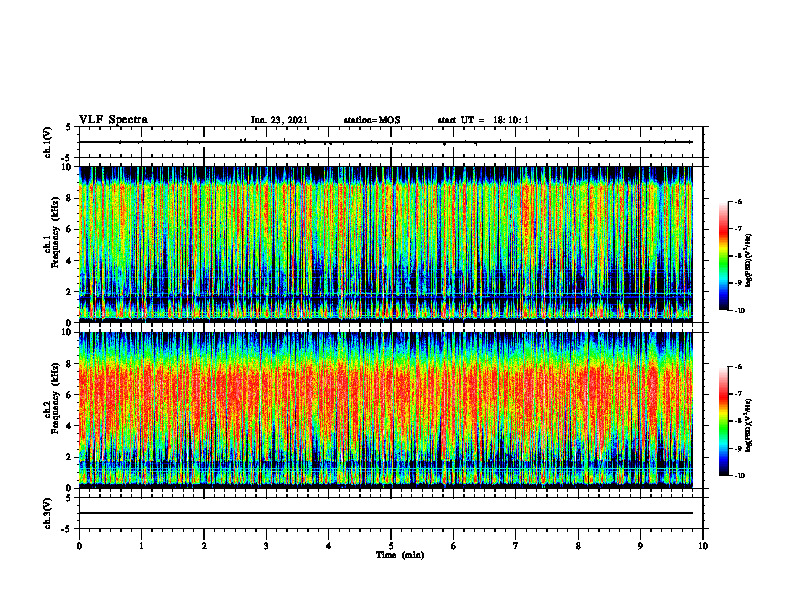Click "-8" label on ch.2 color scale

coord(738,421)
